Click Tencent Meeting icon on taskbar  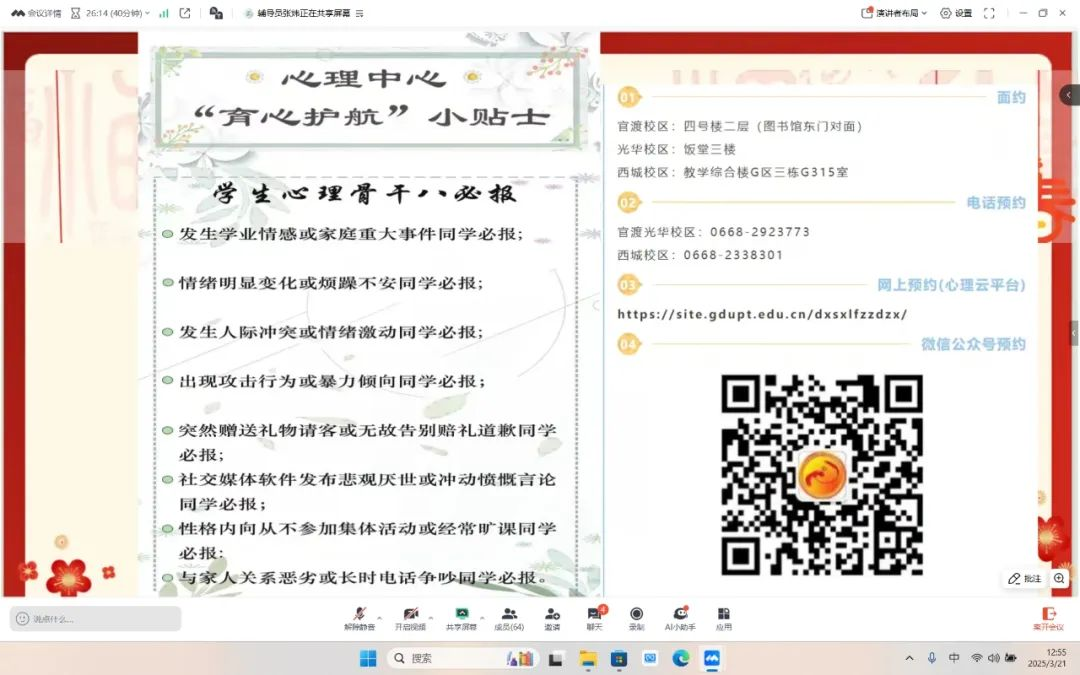click(712, 659)
